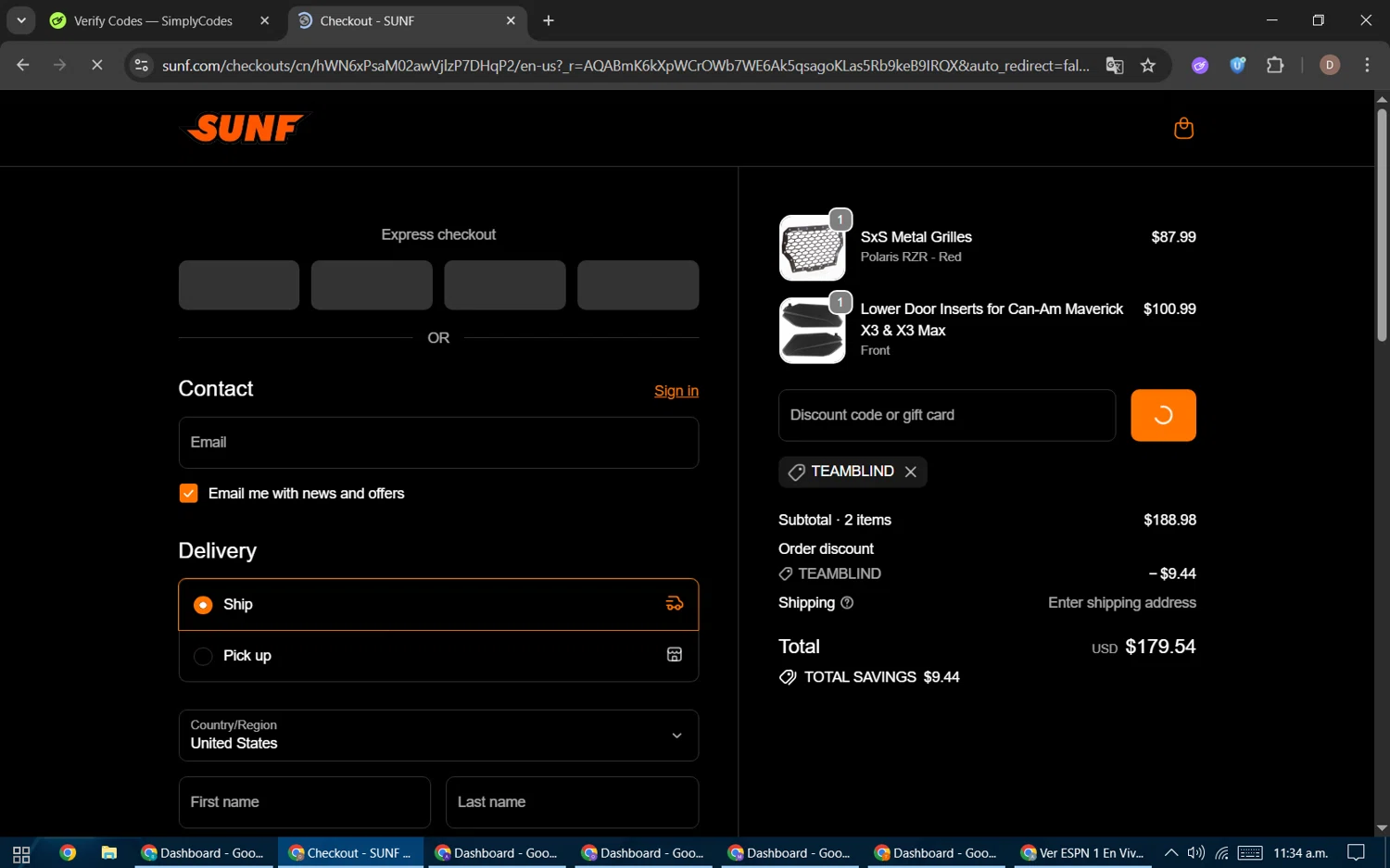Click the Discount code or gift card field
Viewport: 1390px width, 868px height.
point(947,415)
